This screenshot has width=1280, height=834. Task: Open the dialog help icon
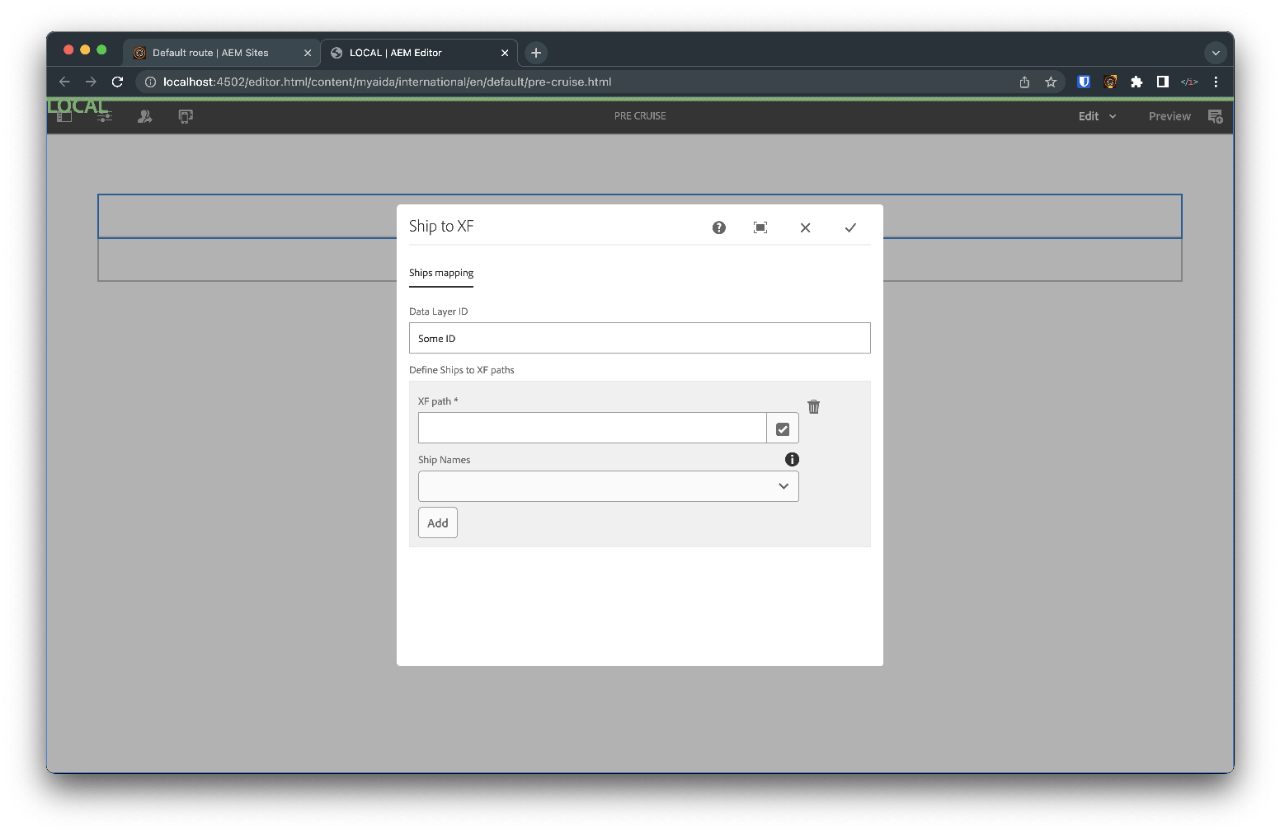718,227
